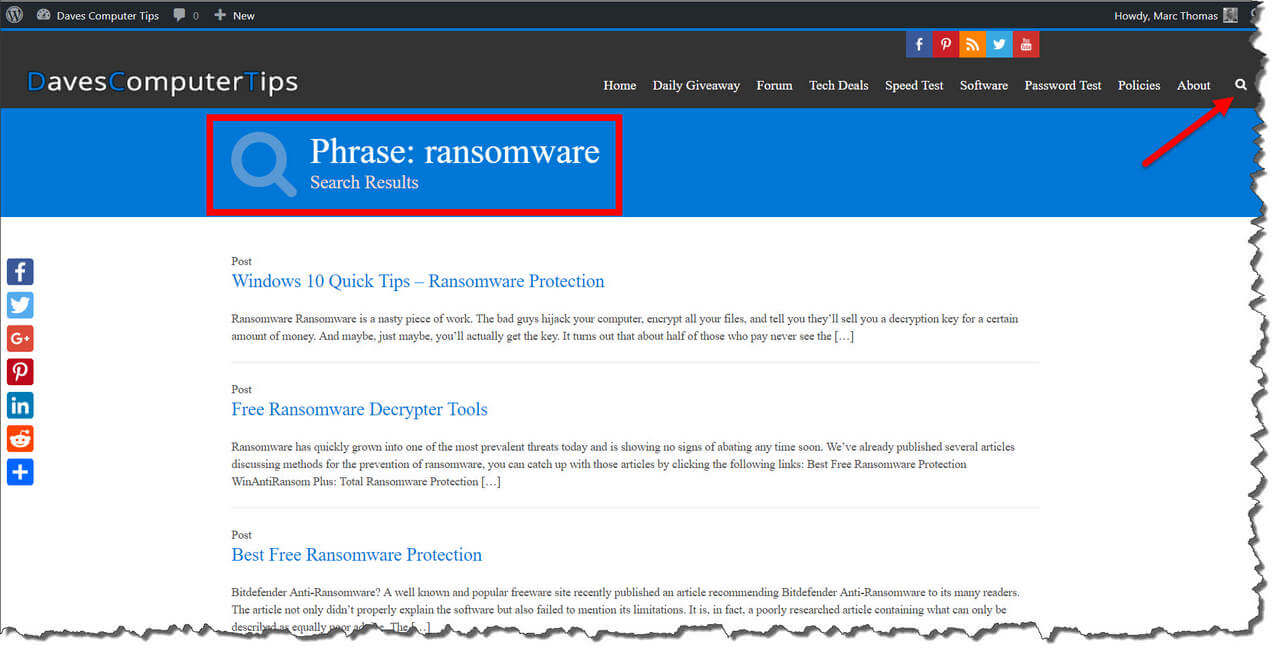
Task: Click the YouTube icon in the header
Action: pos(1025,44)
